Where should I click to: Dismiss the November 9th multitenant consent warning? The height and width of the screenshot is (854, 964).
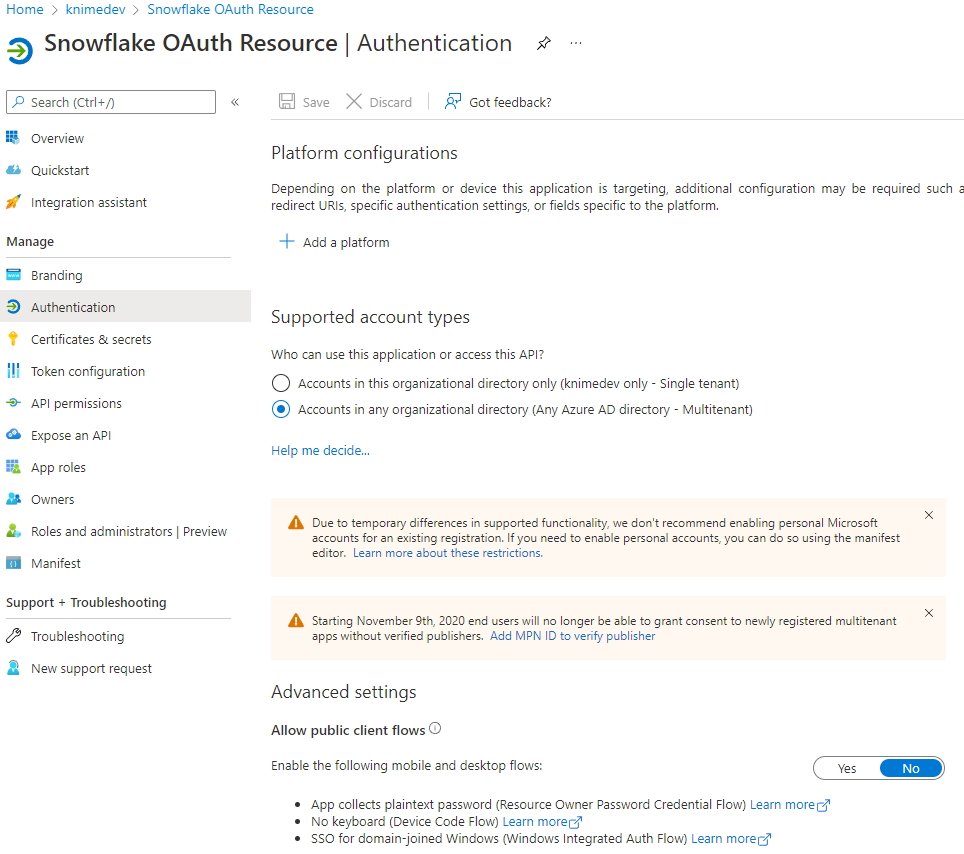click(929, 613)
